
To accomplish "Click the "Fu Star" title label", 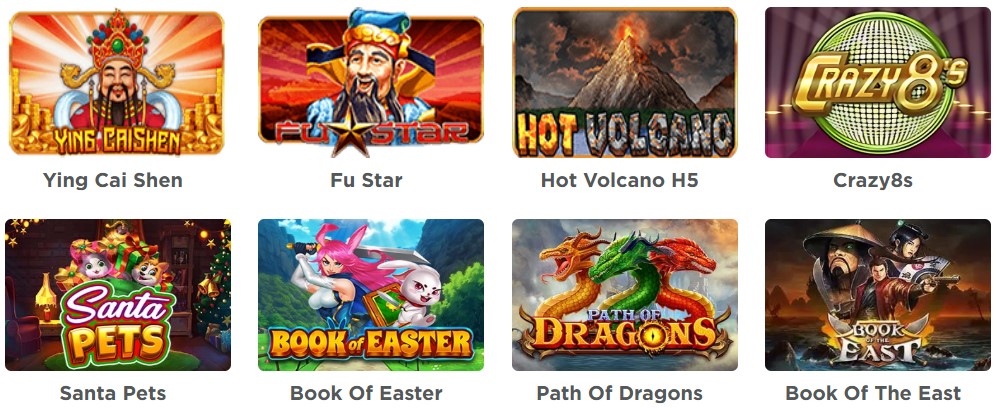I will (366, 180).
